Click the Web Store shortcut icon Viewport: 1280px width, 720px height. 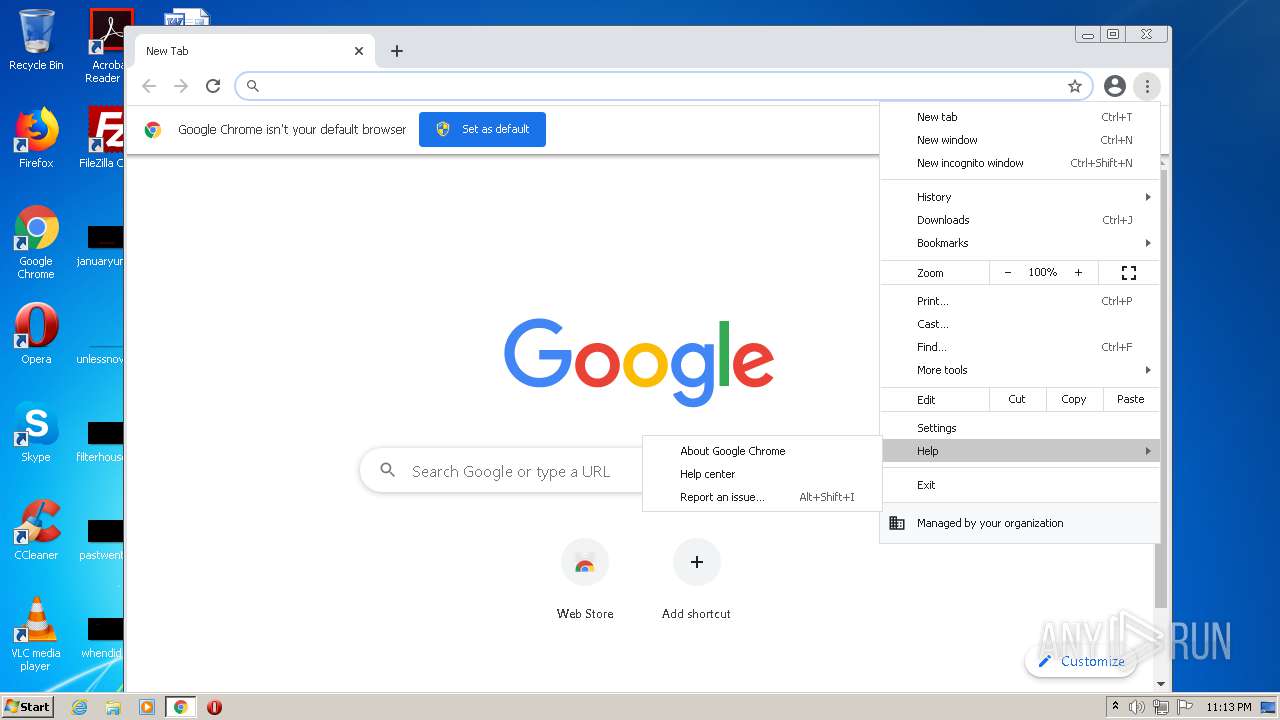point(585,562)
